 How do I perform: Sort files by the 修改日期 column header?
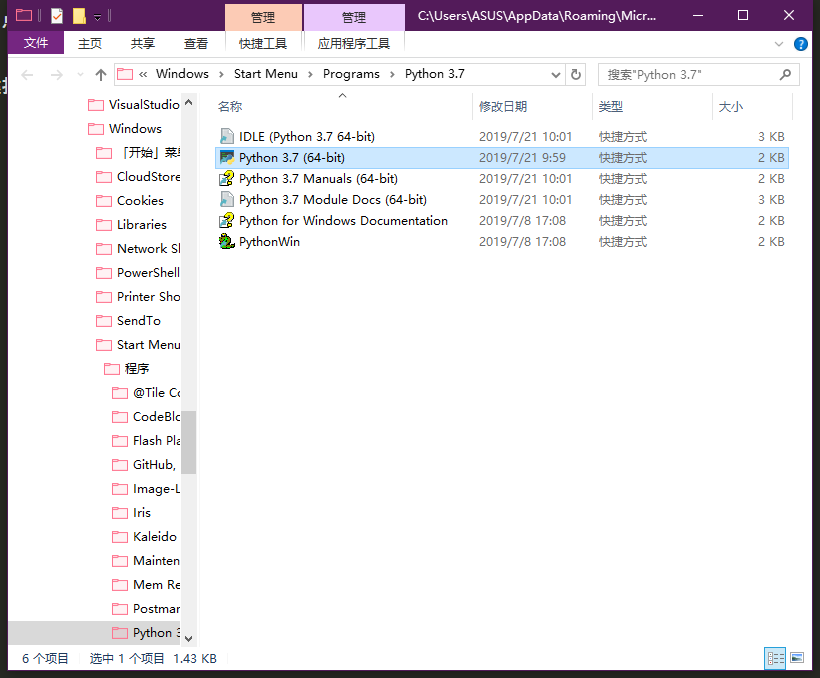coord(503,107)
